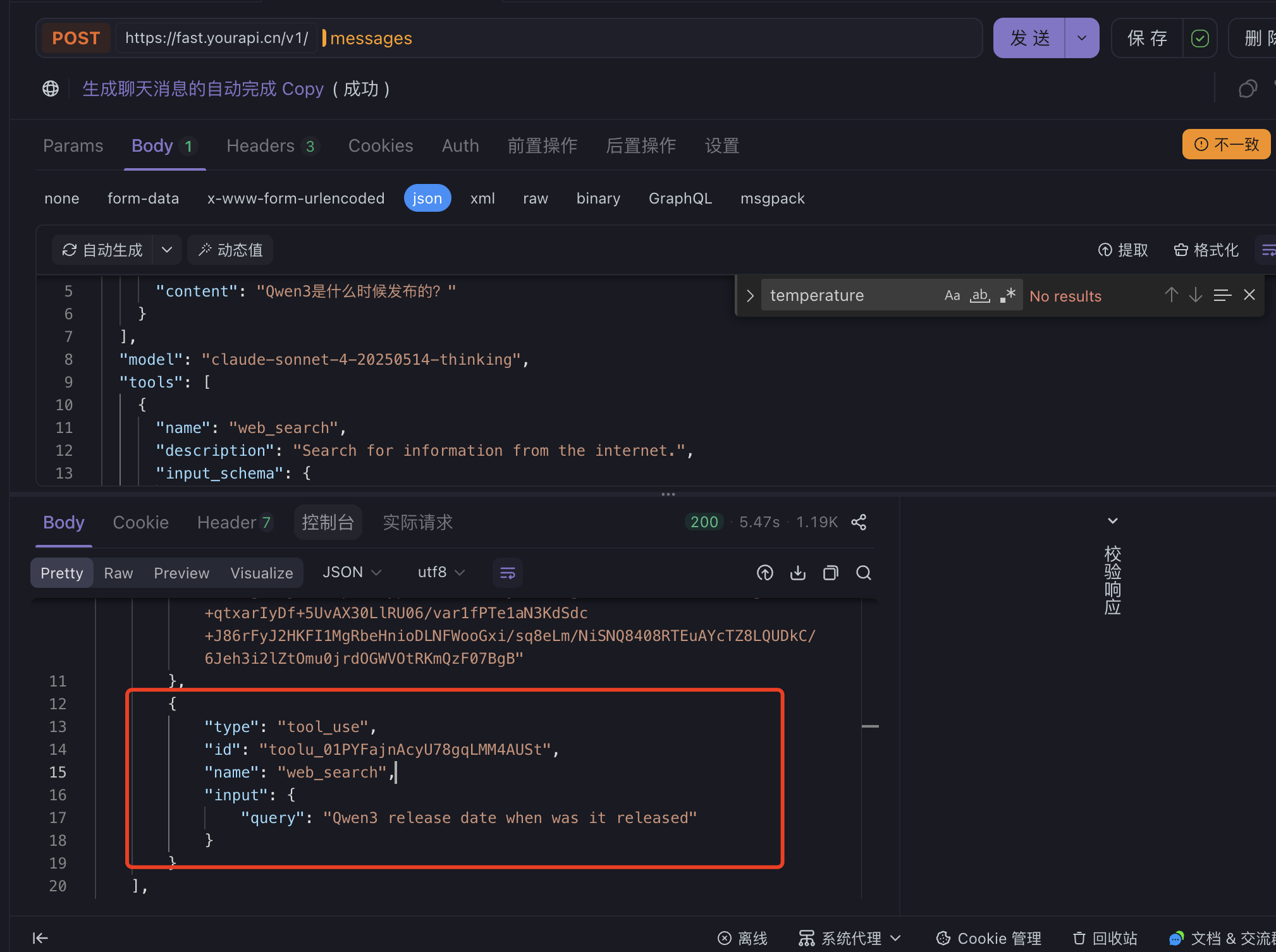
Task: Close the search find widget
Action: coord(1249,295)
